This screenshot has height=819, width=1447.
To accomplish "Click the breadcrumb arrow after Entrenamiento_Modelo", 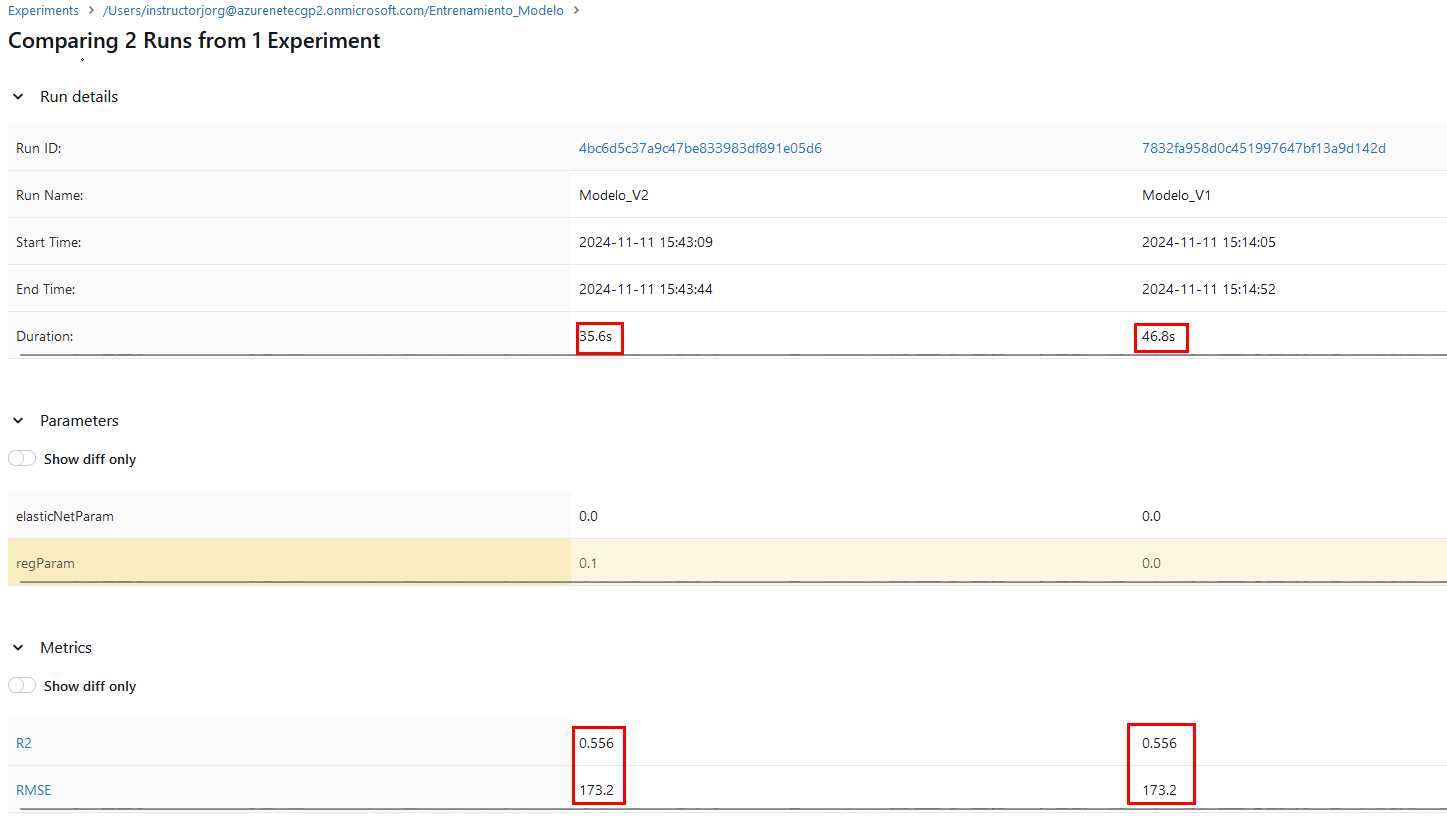I will tap(576, 10).
